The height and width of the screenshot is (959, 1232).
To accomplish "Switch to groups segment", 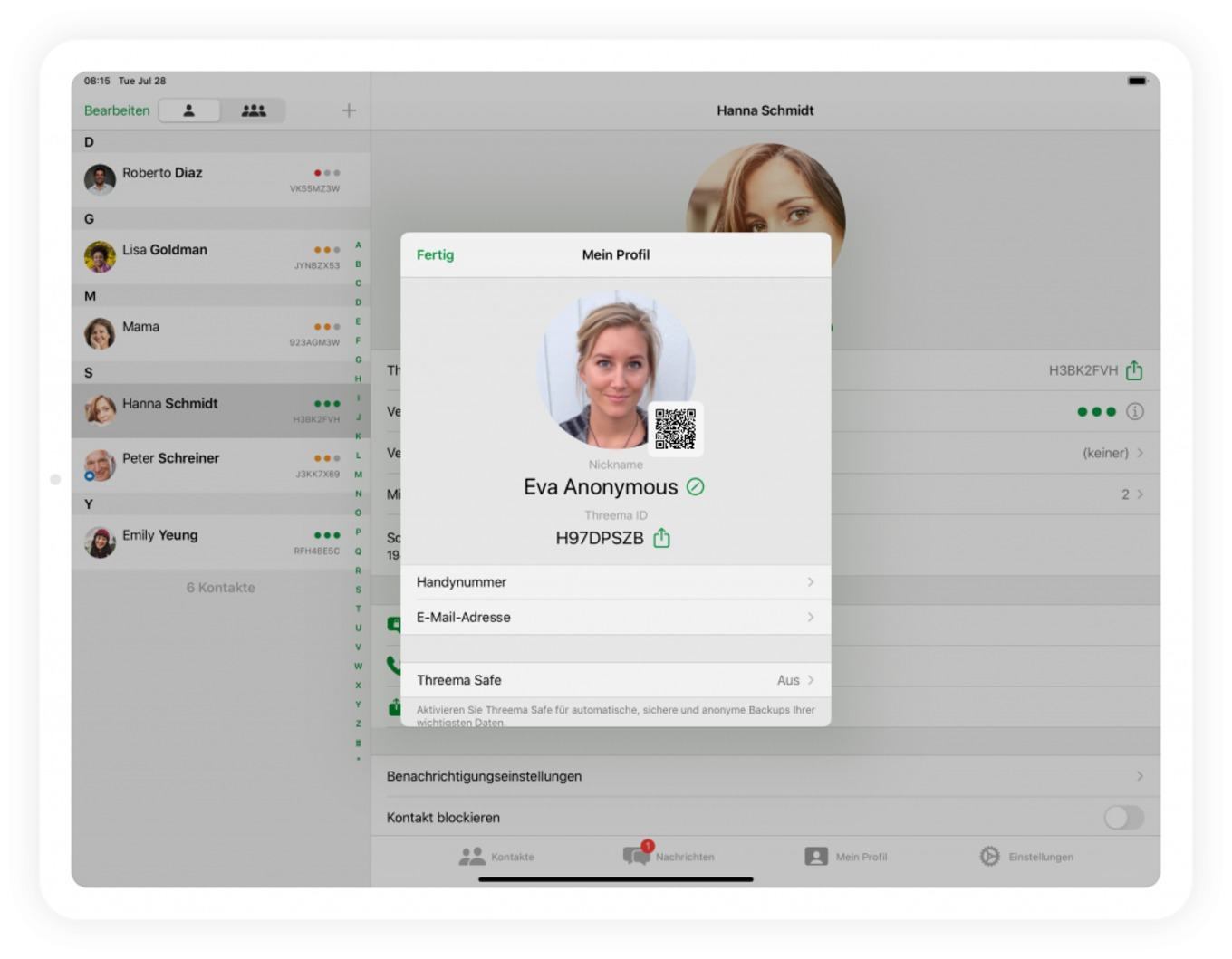I will coord(254,110).
